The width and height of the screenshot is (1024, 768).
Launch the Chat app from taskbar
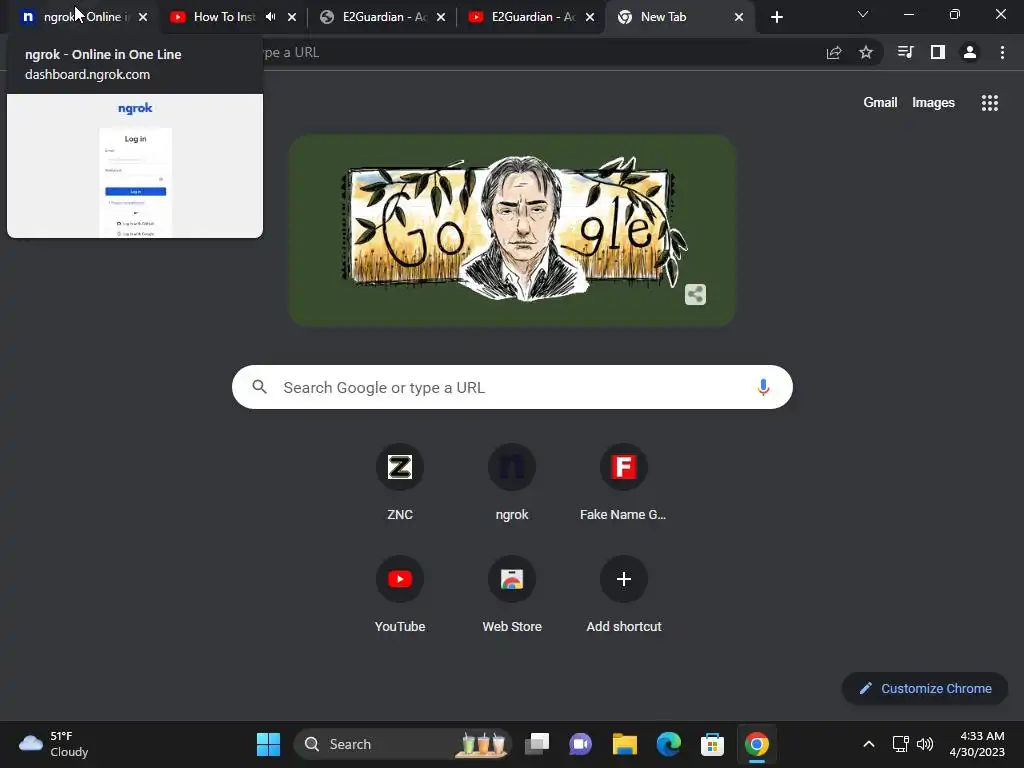click(x=581, y=744)
